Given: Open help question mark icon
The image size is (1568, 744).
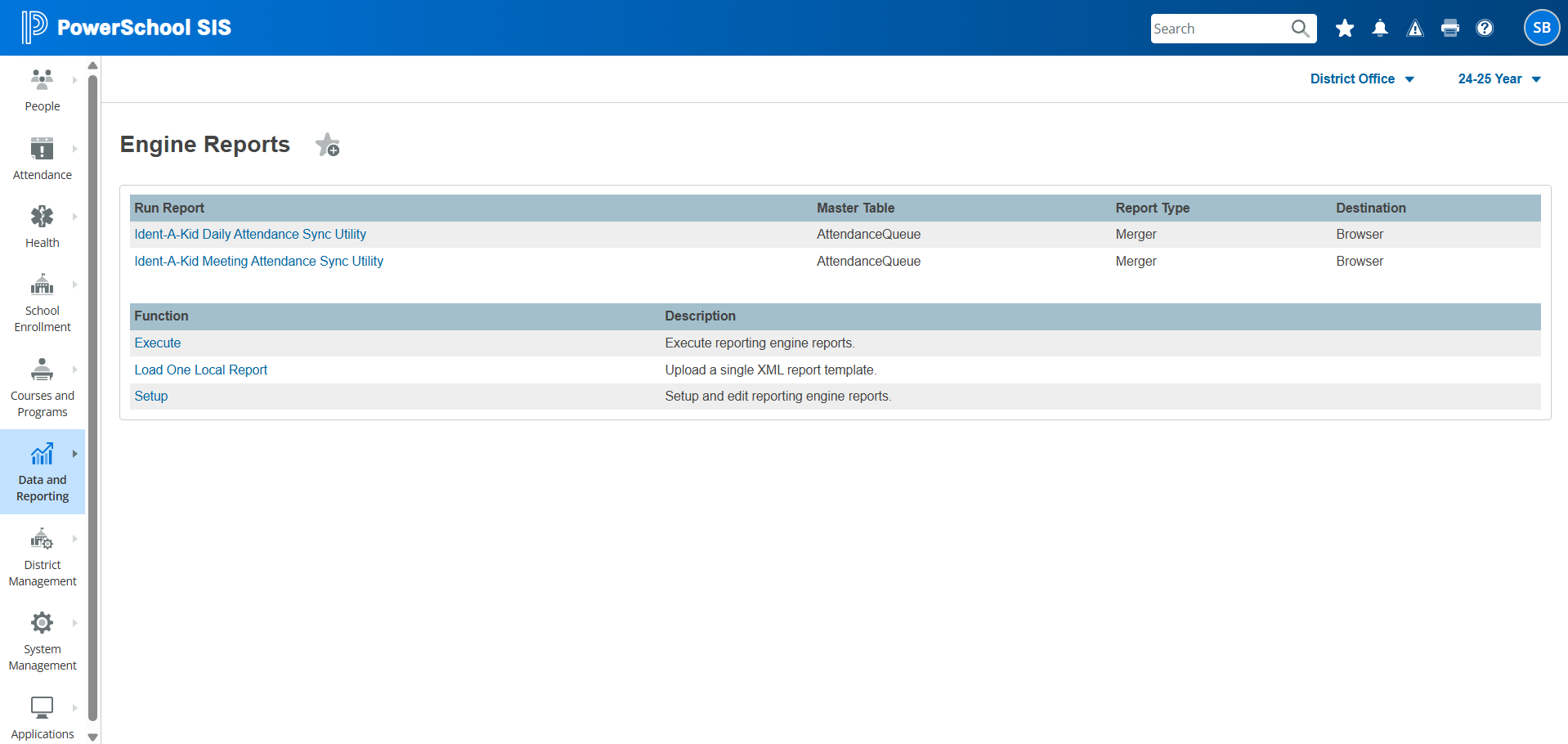Looking at the screenshot, I should [x=1485, y=29].
